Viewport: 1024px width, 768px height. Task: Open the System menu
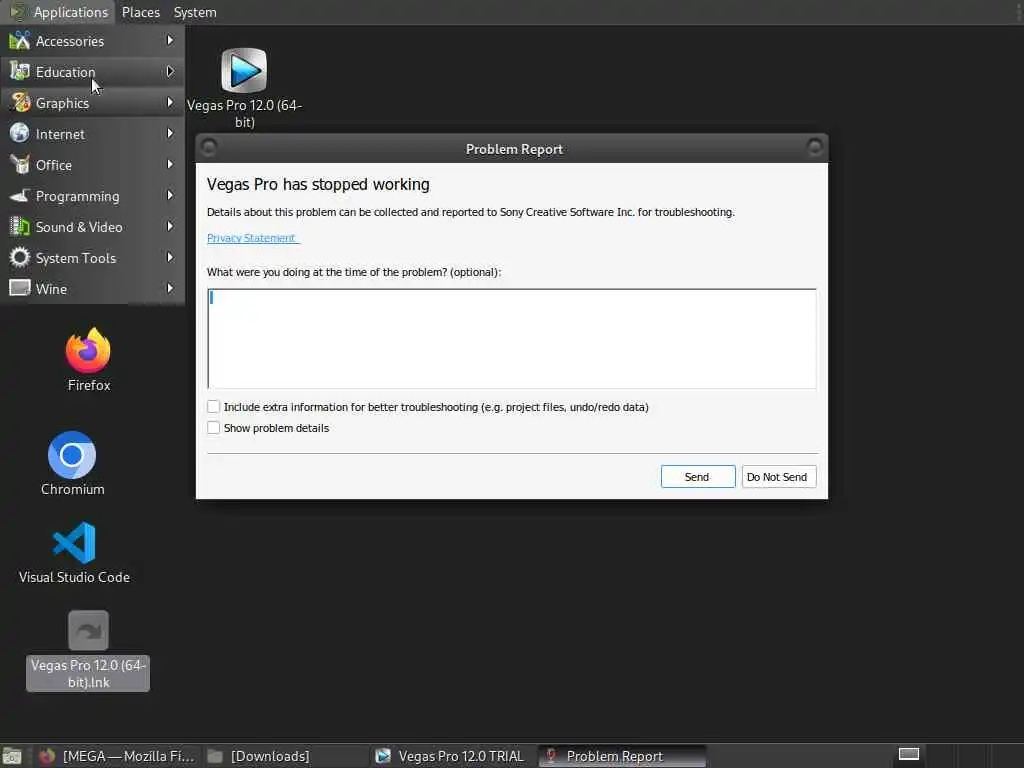pos(195,12)
